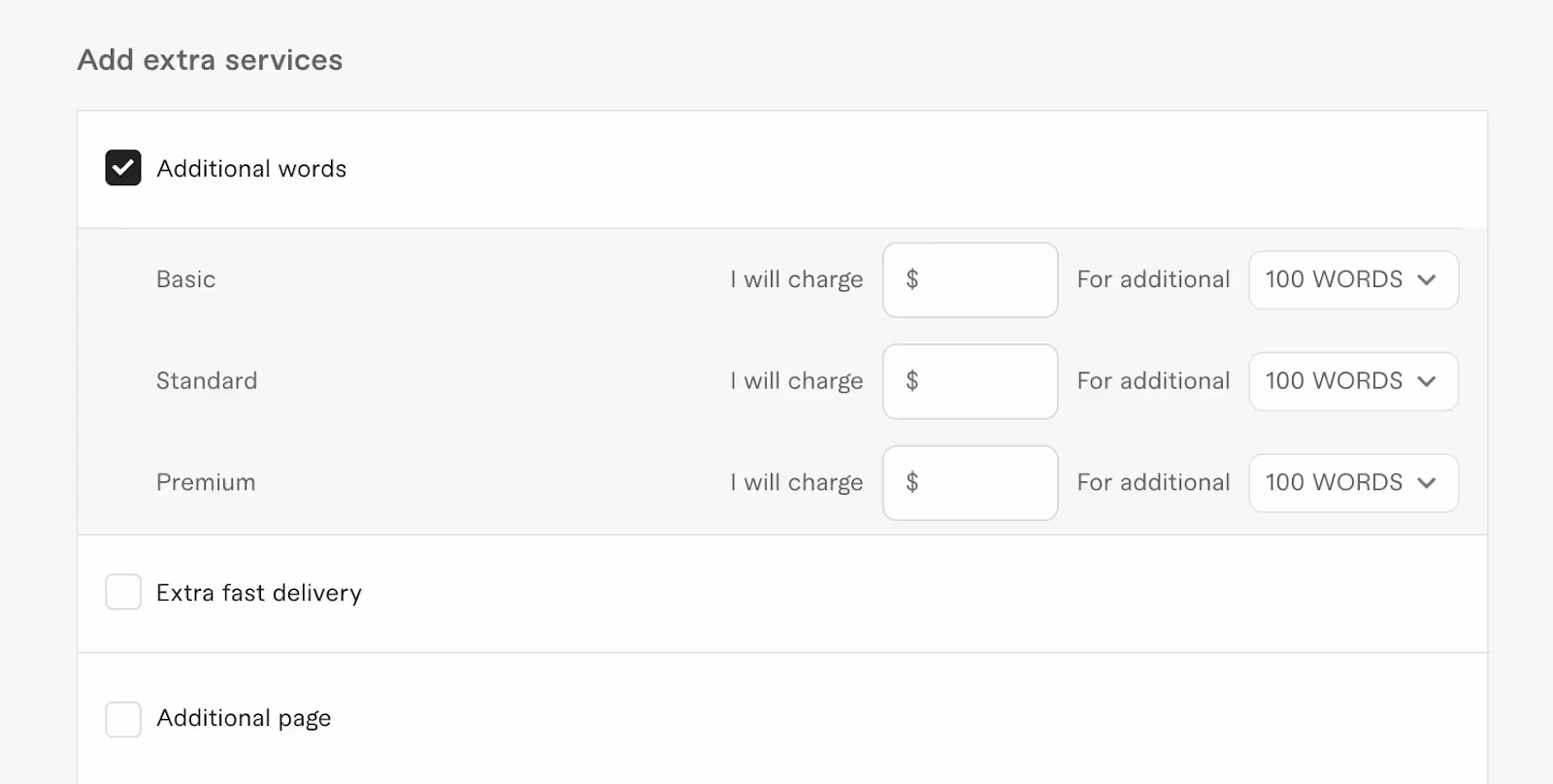The image size is (1553, 784).
Task: Open the Basic 100 WORDS dropdown
Action: tap(1353, 280)
